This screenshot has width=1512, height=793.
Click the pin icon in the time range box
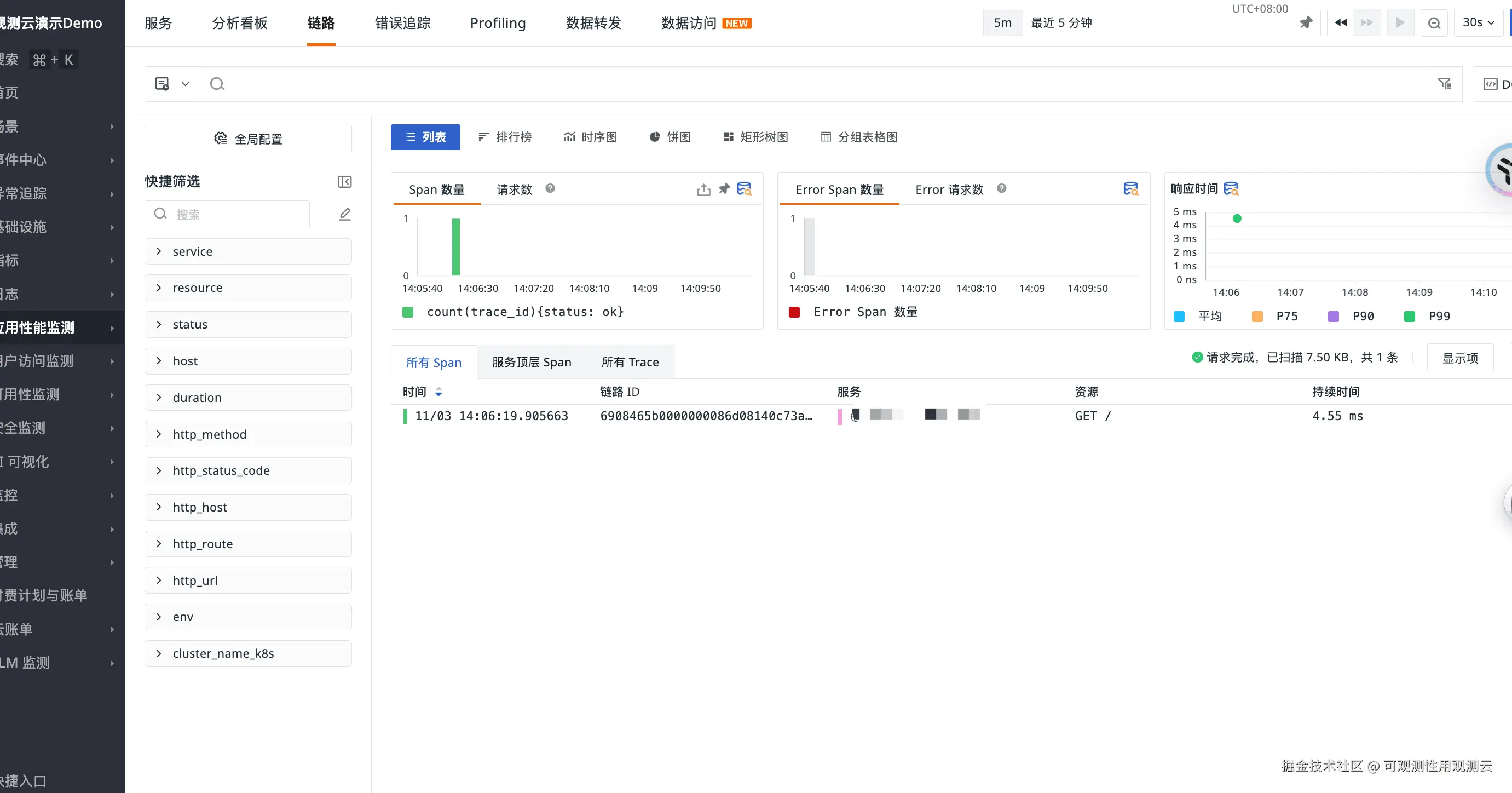point(1306,23)
